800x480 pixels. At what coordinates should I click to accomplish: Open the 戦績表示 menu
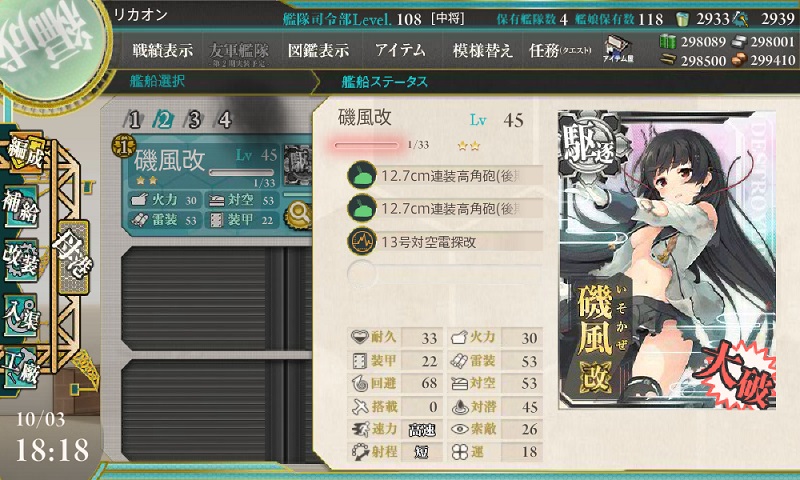click(x=163, y=50)
